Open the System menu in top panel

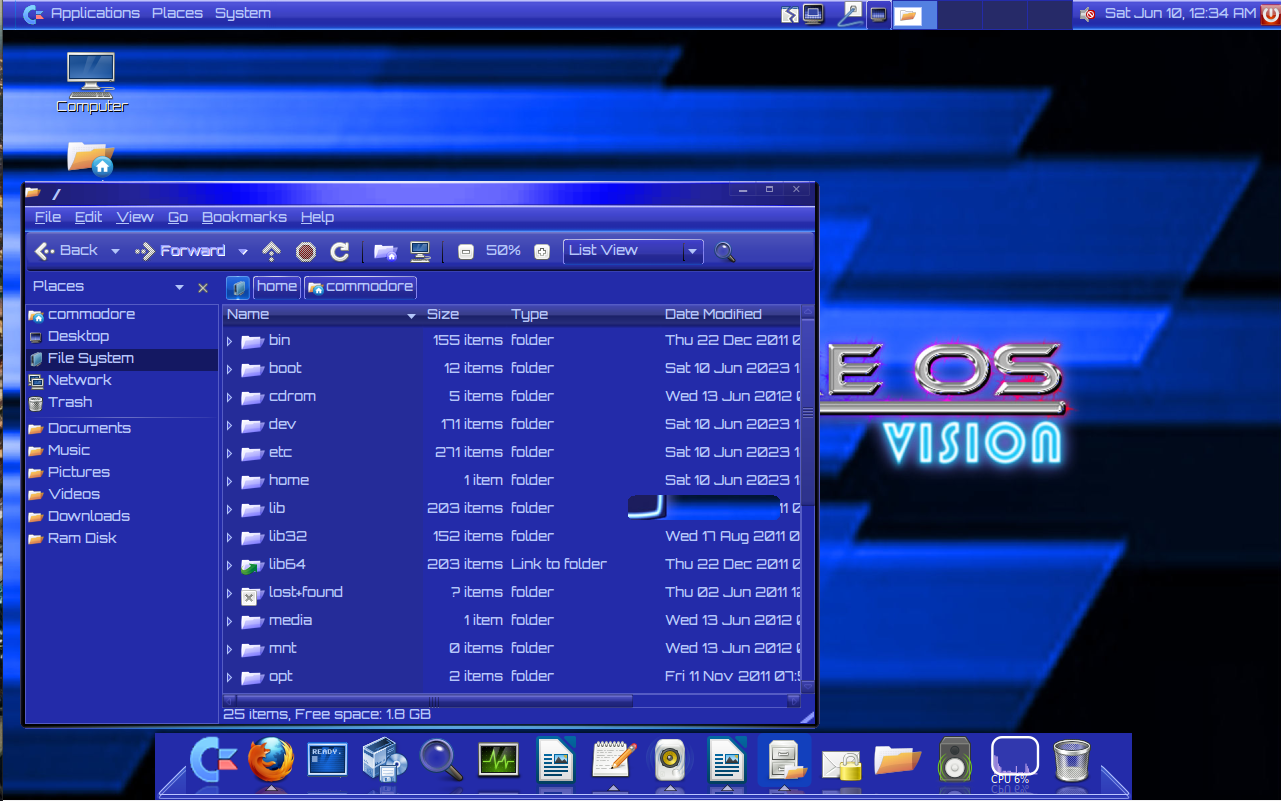(243, 13)
